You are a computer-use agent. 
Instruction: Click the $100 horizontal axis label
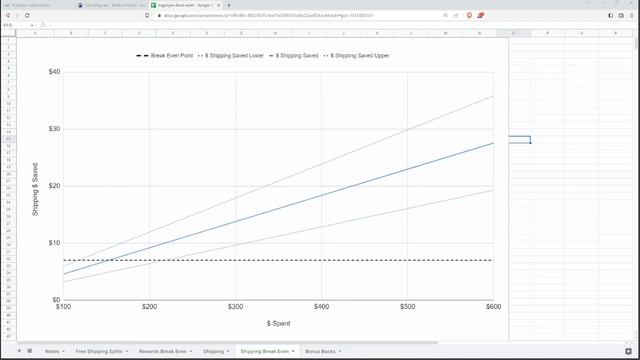coord(63,307)
